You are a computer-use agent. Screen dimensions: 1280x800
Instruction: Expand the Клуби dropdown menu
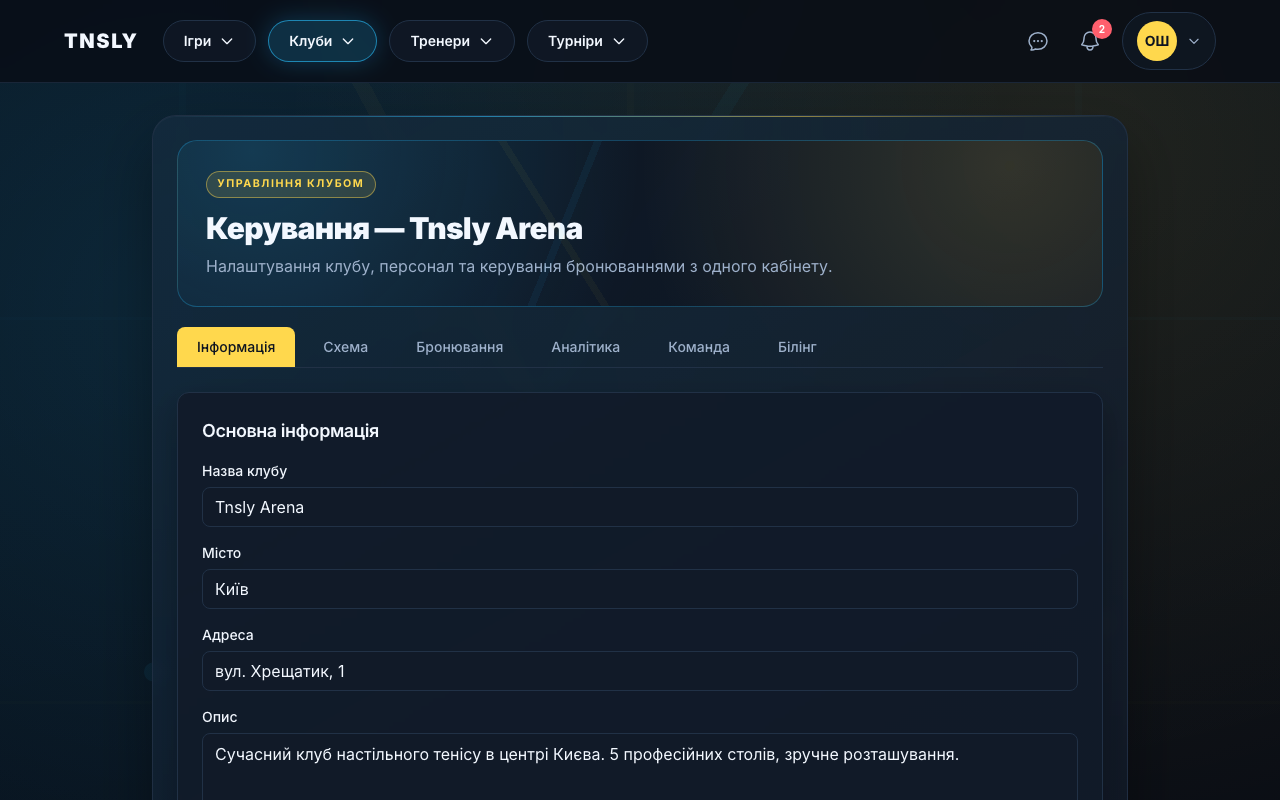click(x=322, y=41)
